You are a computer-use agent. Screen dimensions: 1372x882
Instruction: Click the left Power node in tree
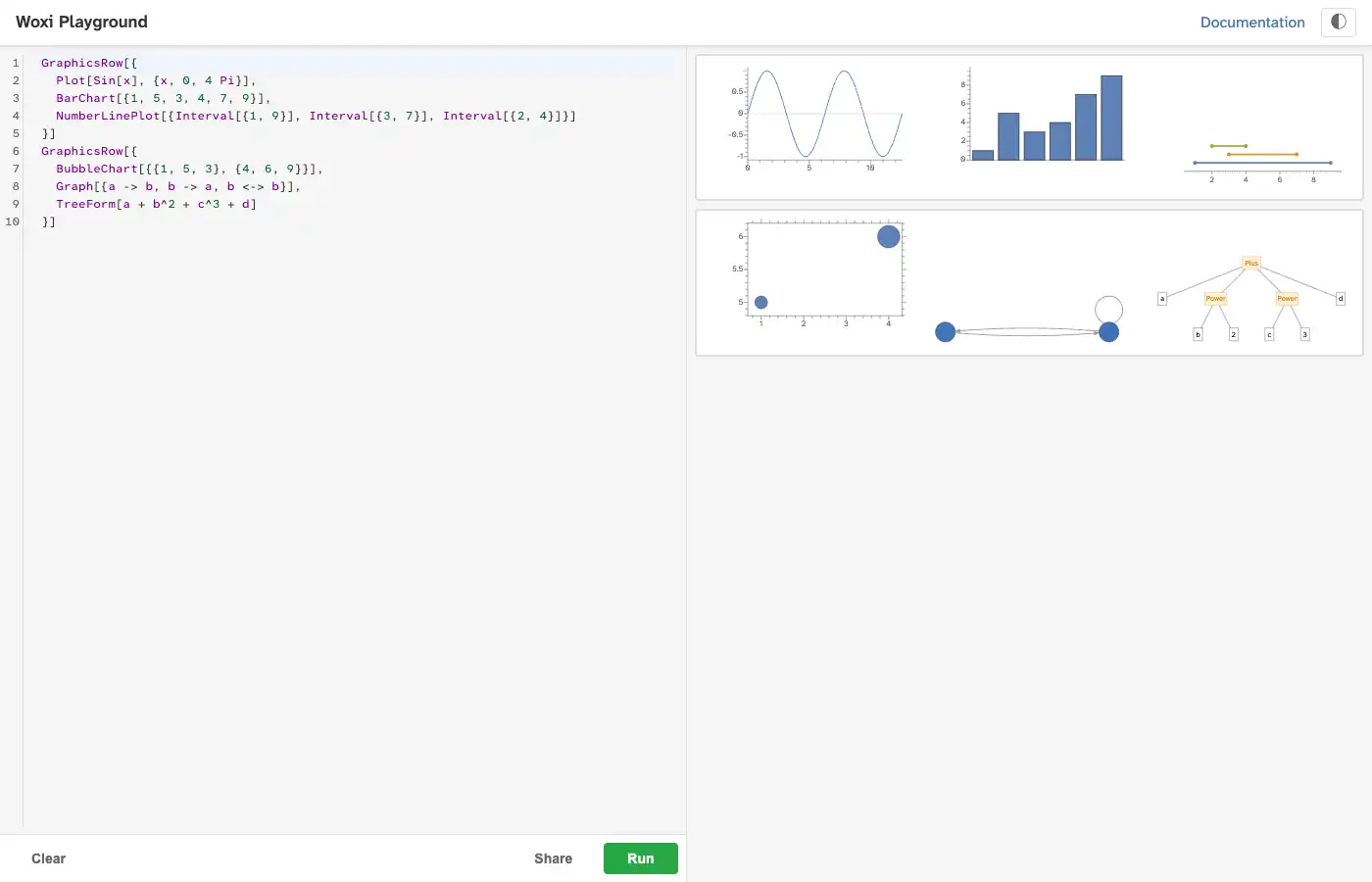coord(1215,299)
